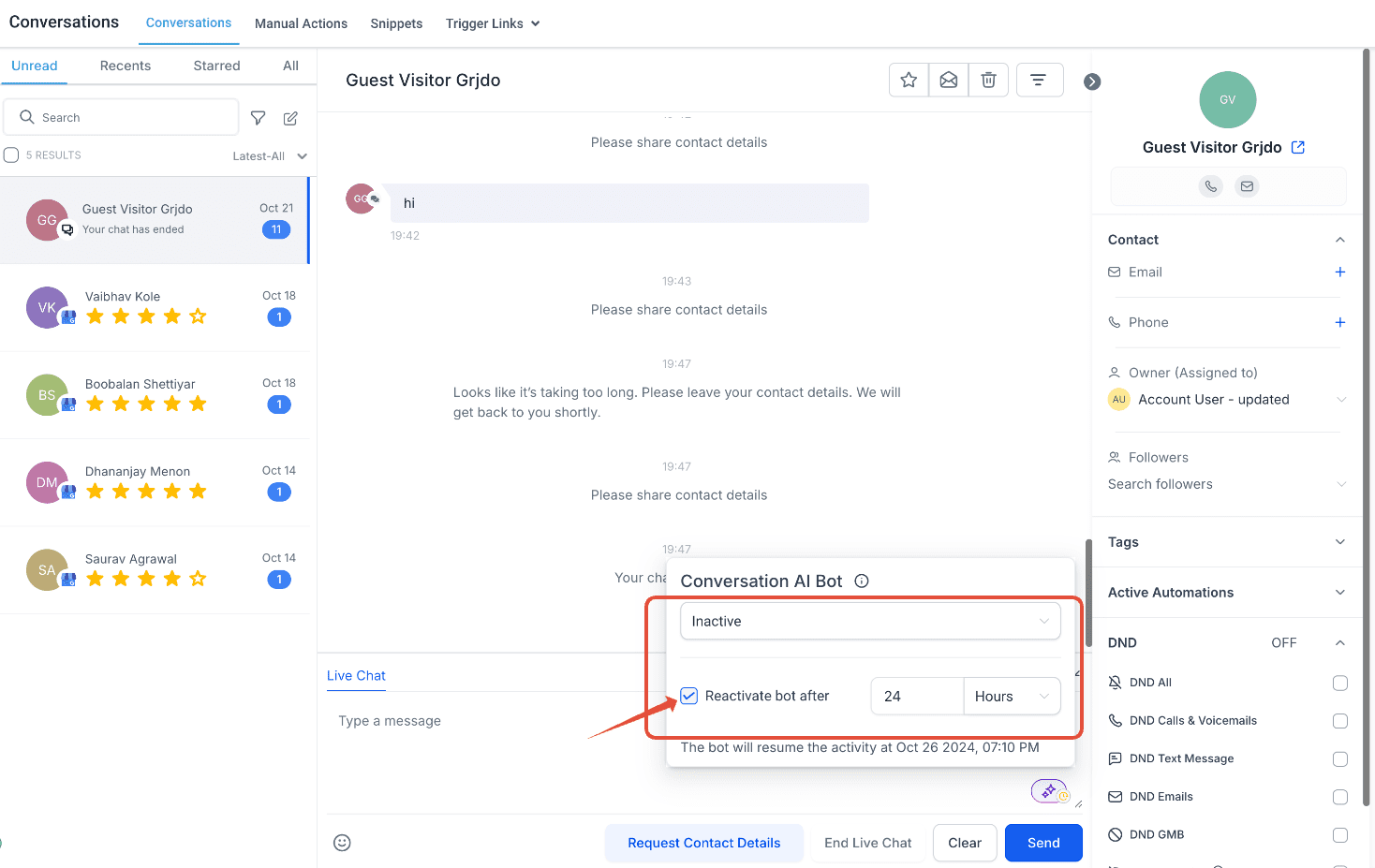Open the Inactive bot status dropdown
Screen dimensions: 1375x868
(870, 622)
